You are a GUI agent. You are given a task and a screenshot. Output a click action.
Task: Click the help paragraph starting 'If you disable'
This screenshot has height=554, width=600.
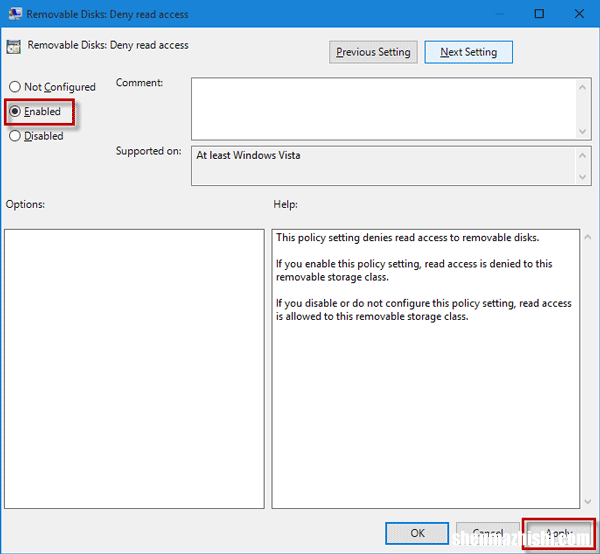(x=424, y=310)
